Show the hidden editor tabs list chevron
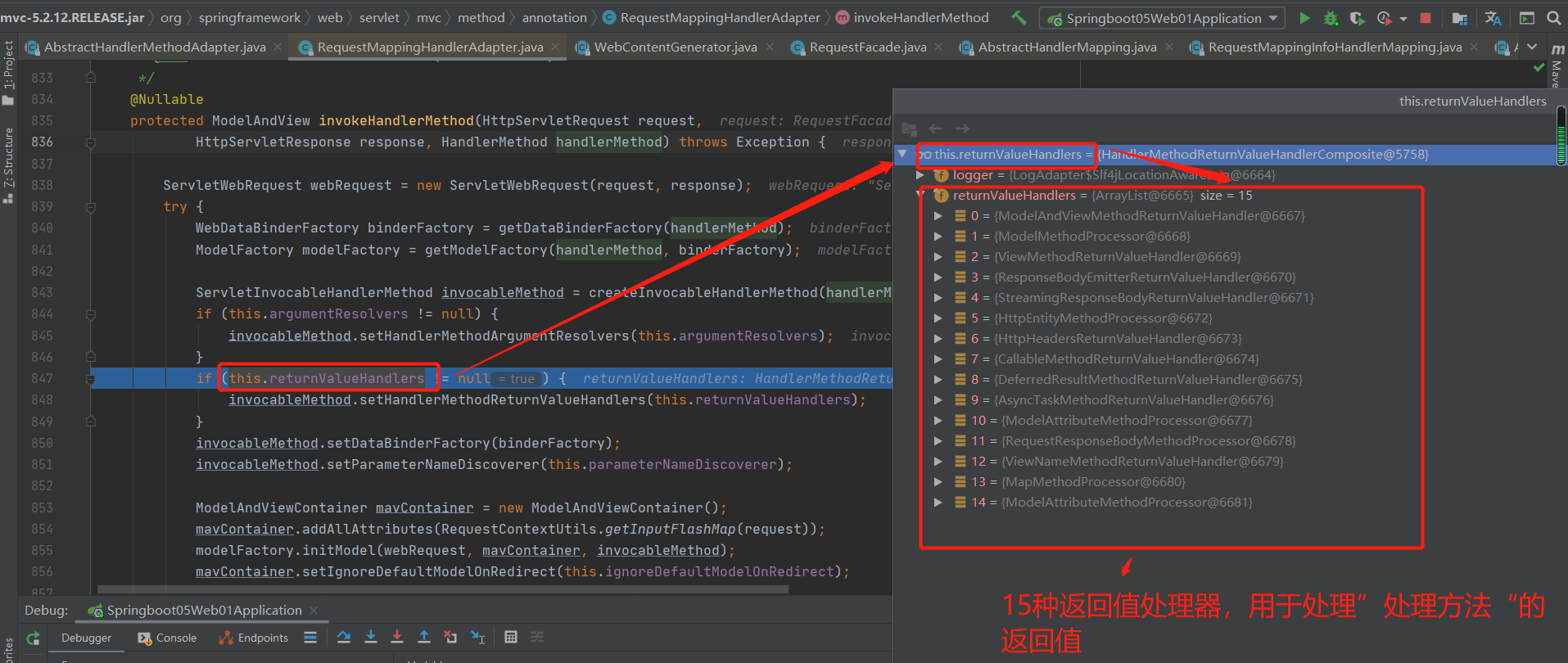Screen dimensions: 1568x663 click(x=1532, y=47)
